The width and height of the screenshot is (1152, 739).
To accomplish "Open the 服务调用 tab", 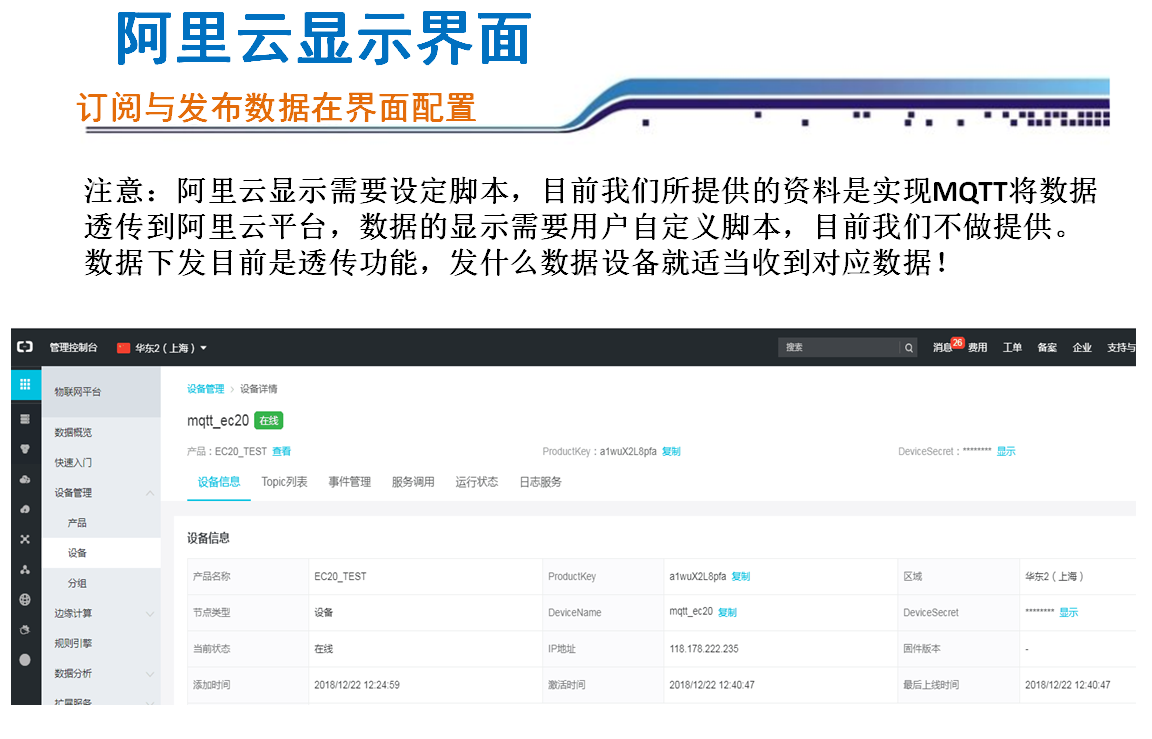I will pos(413,482).
